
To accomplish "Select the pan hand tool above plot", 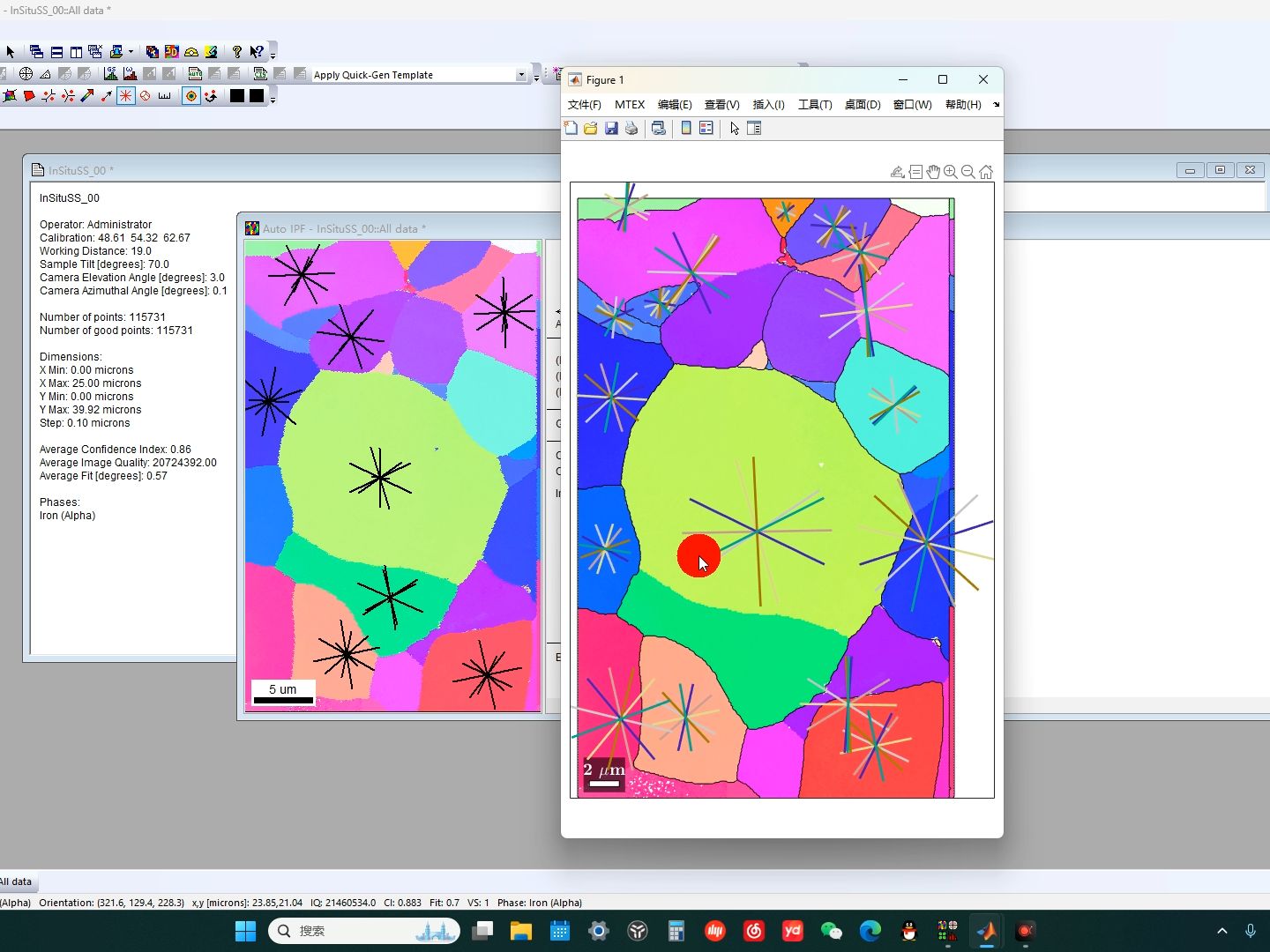I will 933,172.
